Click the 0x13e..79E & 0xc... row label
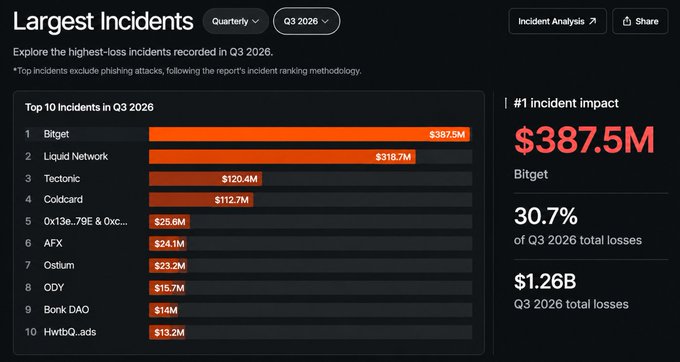The width and height of the screenshot is (680, 362). 86,222
